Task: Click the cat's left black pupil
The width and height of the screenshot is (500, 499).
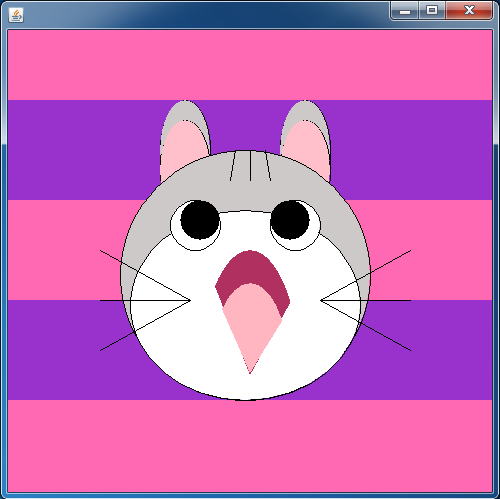Action: pos(200,220)
